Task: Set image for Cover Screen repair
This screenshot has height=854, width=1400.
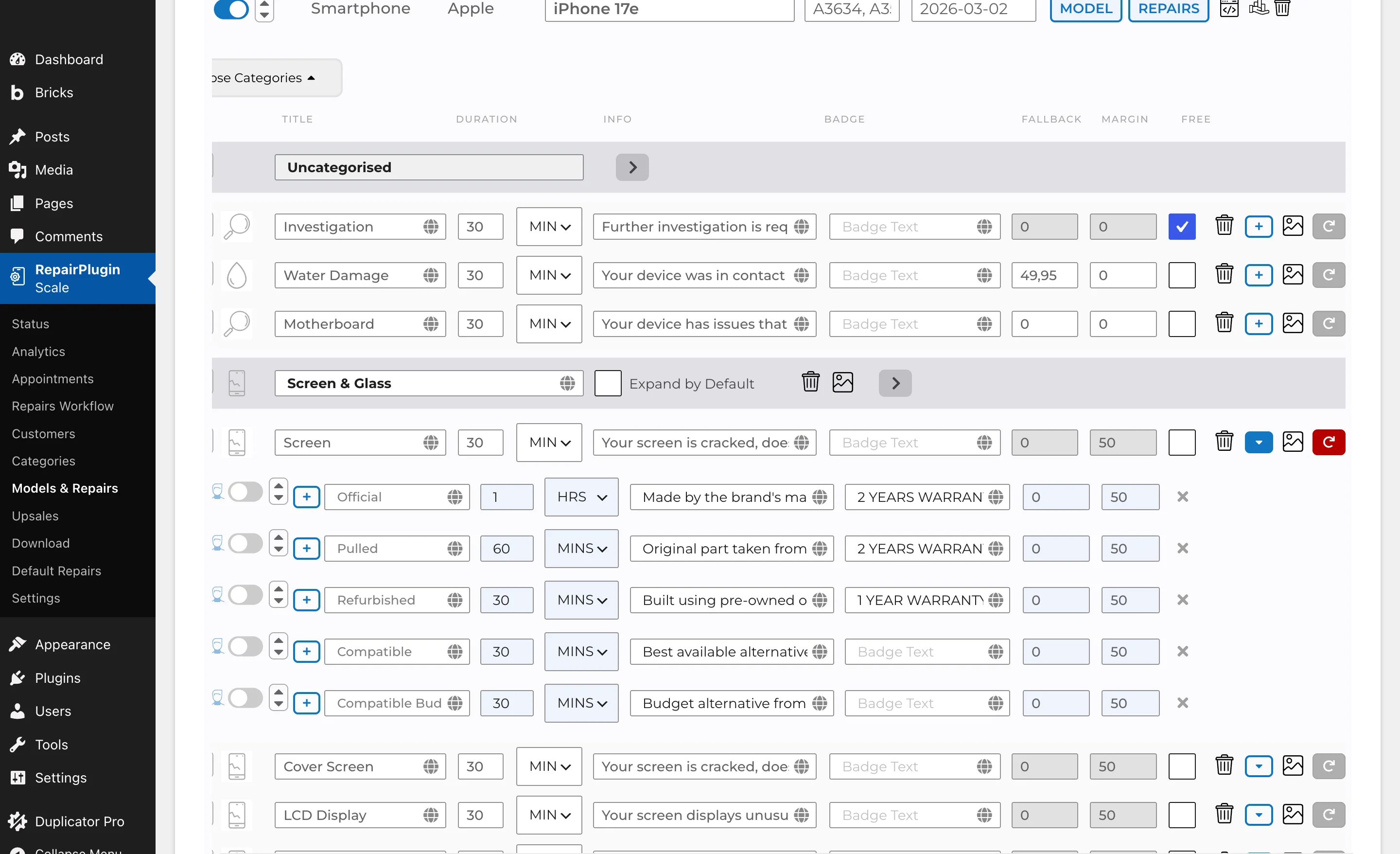Action: [x=1292, y=766]
